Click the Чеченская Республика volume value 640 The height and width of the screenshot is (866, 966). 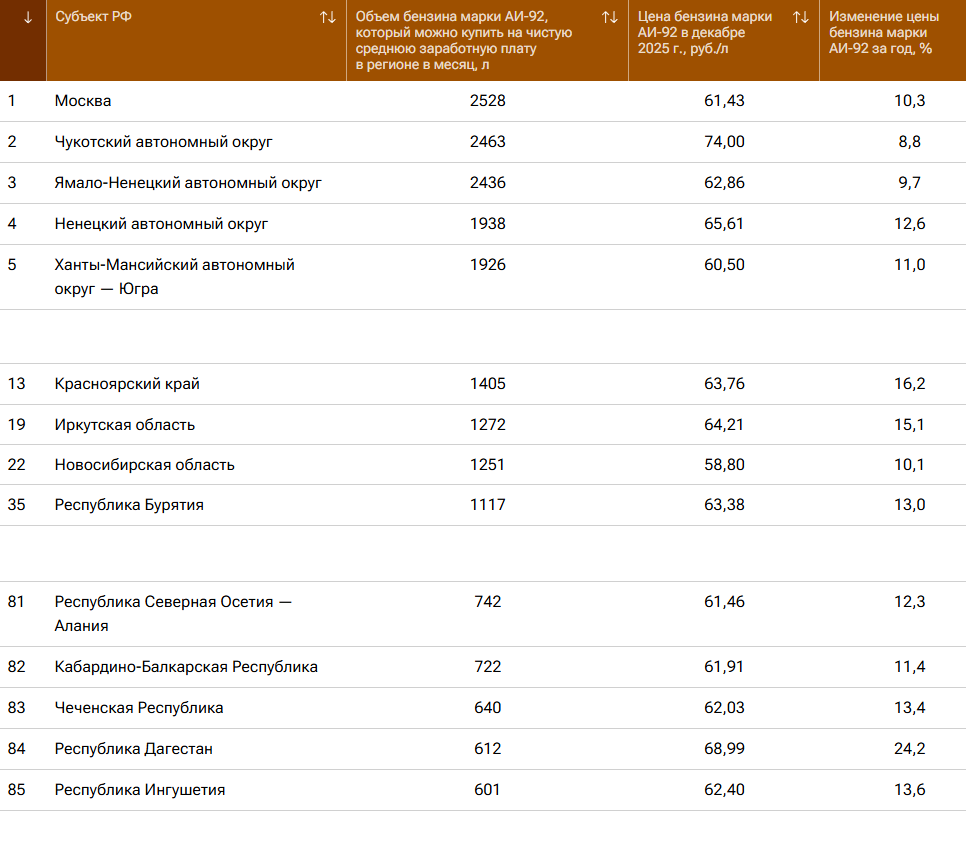click(487, 708)
